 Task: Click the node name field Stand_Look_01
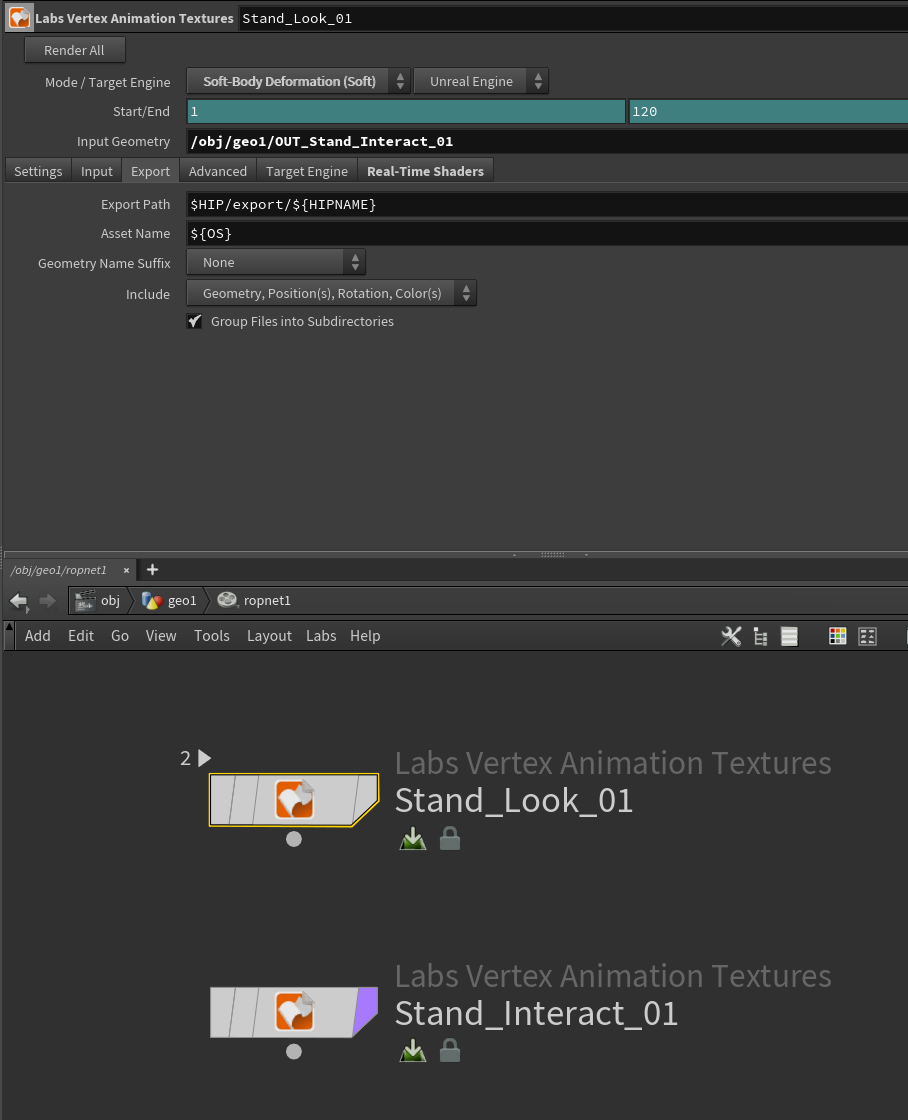coord(574,19)
